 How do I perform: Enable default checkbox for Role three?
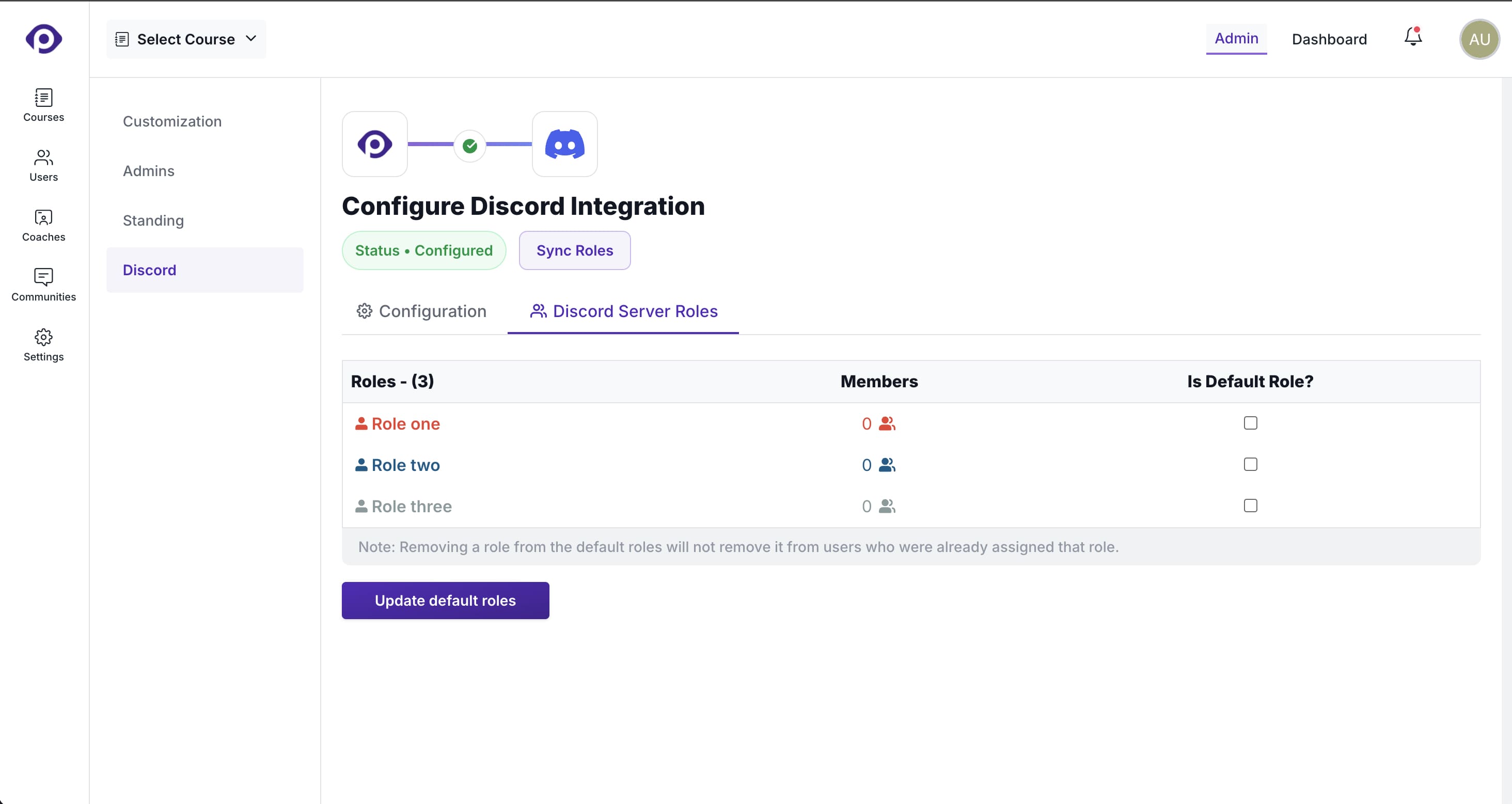pyautogui.click(x=1250, y=506)
